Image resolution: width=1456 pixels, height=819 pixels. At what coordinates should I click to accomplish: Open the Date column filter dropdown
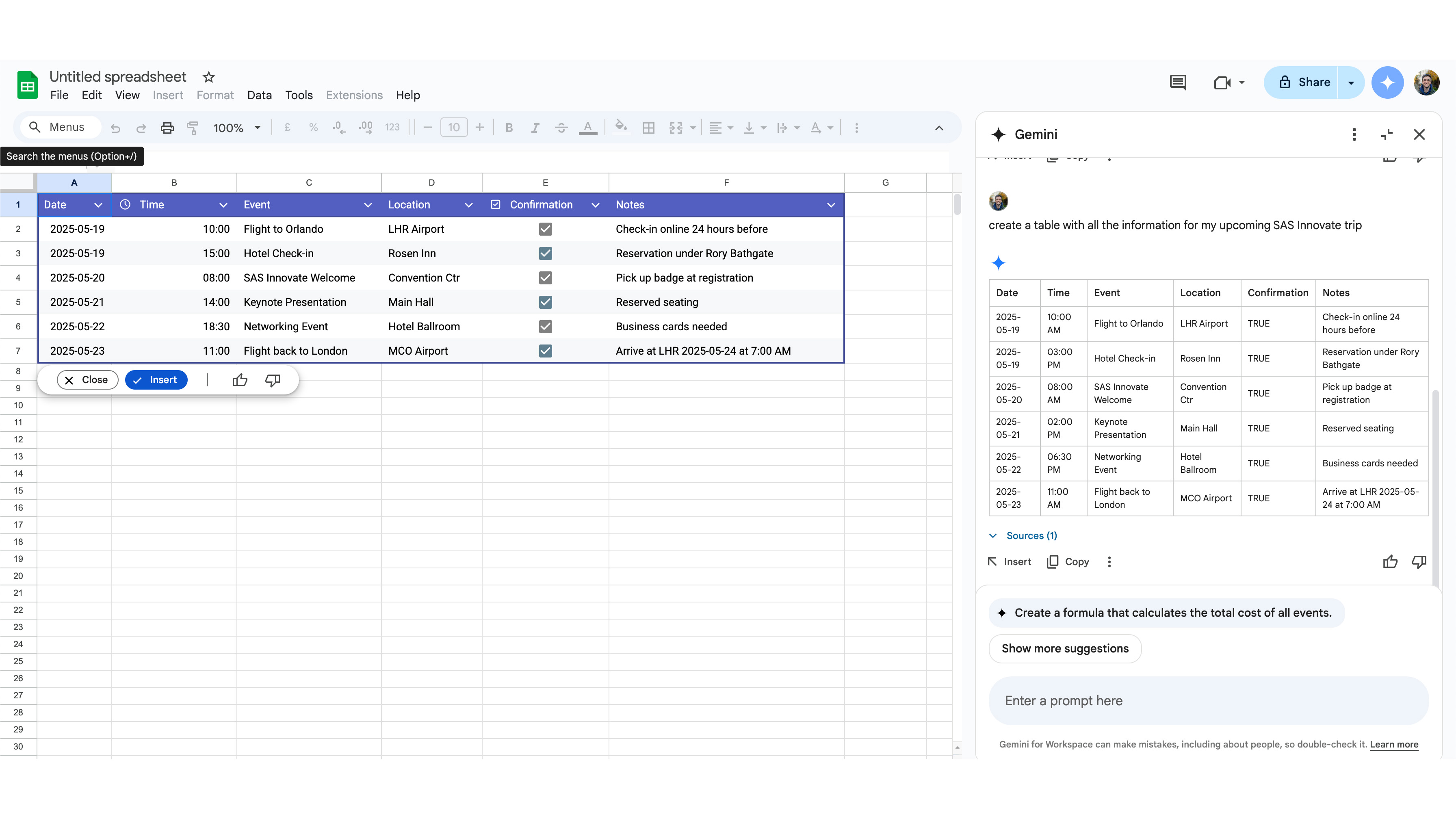tap(98, 205)
